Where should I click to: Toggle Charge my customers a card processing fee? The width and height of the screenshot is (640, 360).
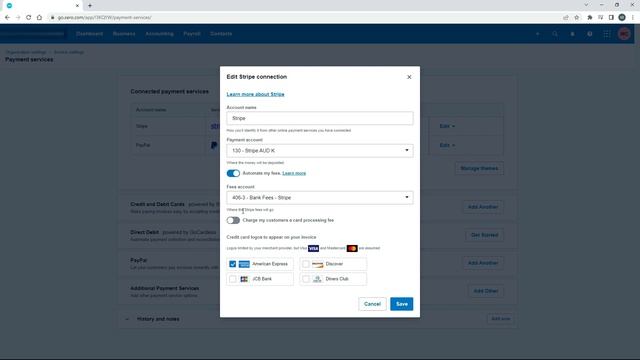(x=233, y=220)
